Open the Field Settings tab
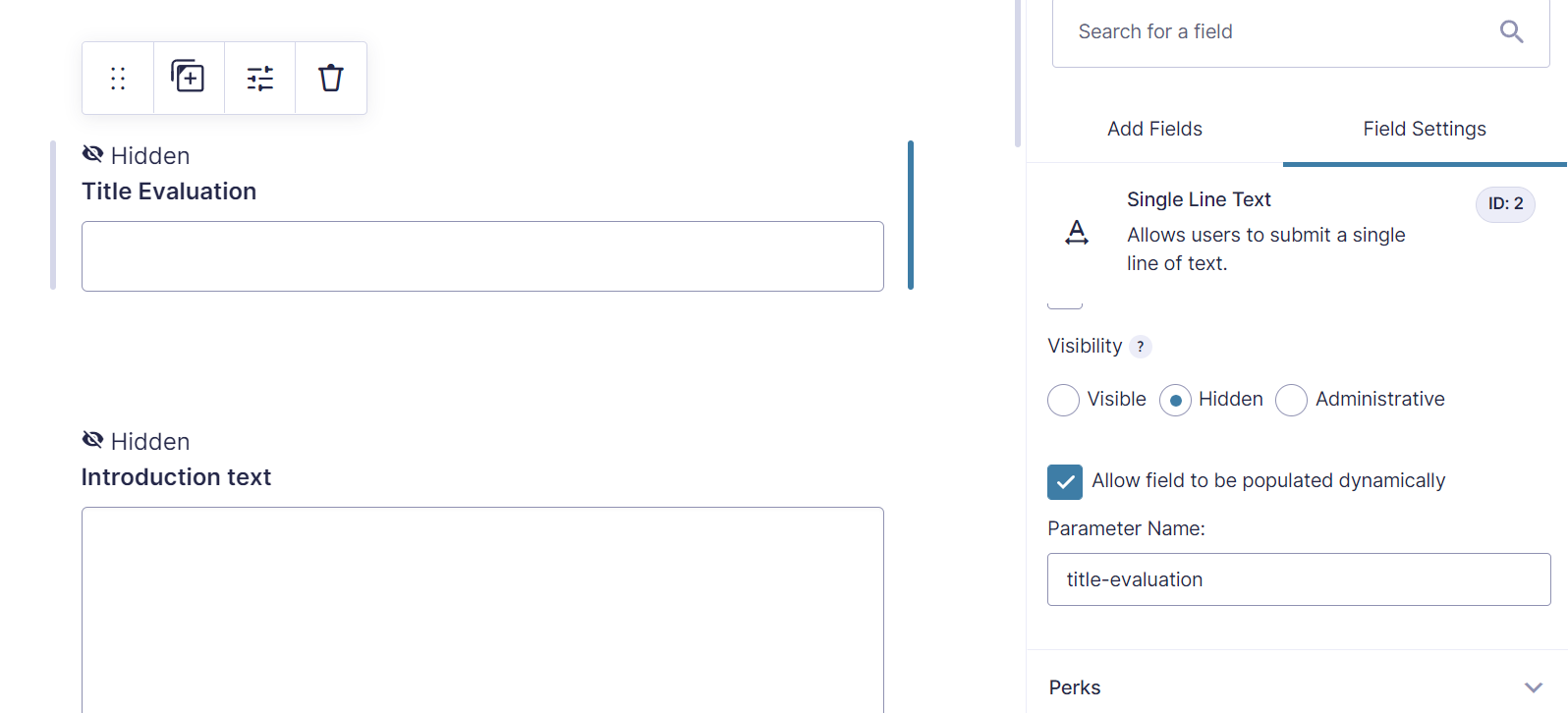The image size is (1568, 713). [1425, 129]
